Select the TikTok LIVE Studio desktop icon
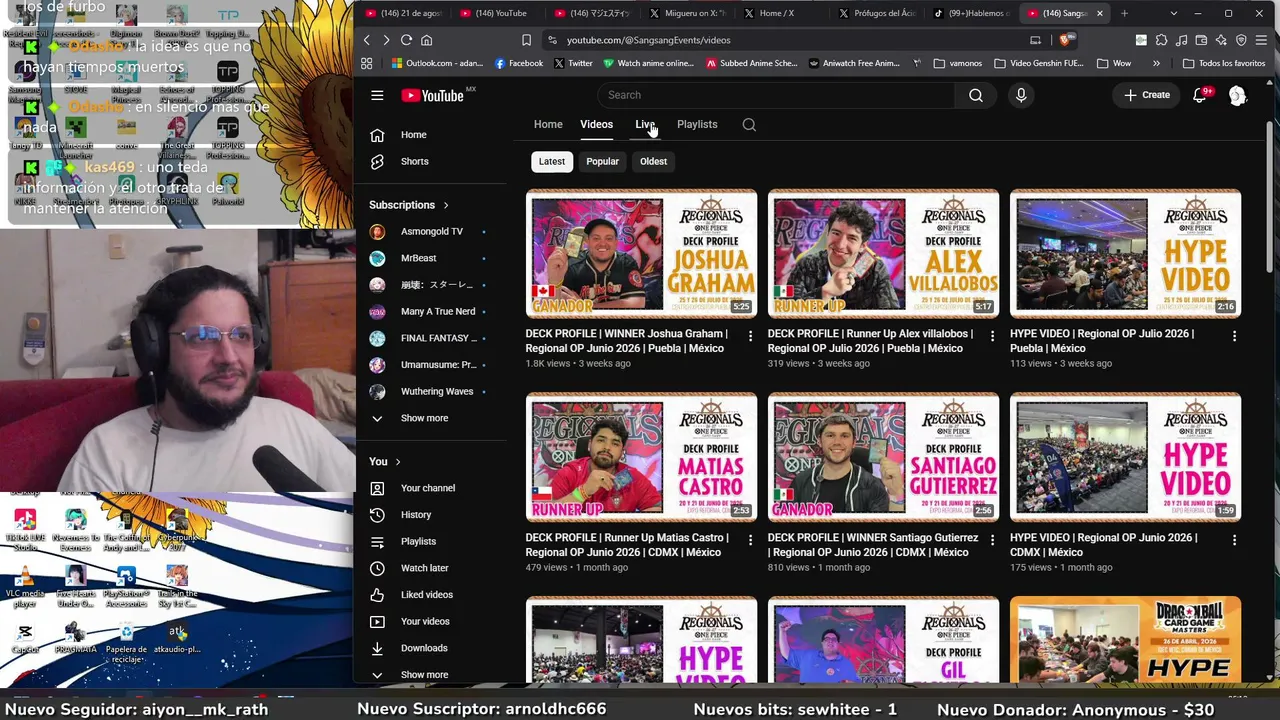This screenshot has width=1280, height=720. click(x=25, y=530)
